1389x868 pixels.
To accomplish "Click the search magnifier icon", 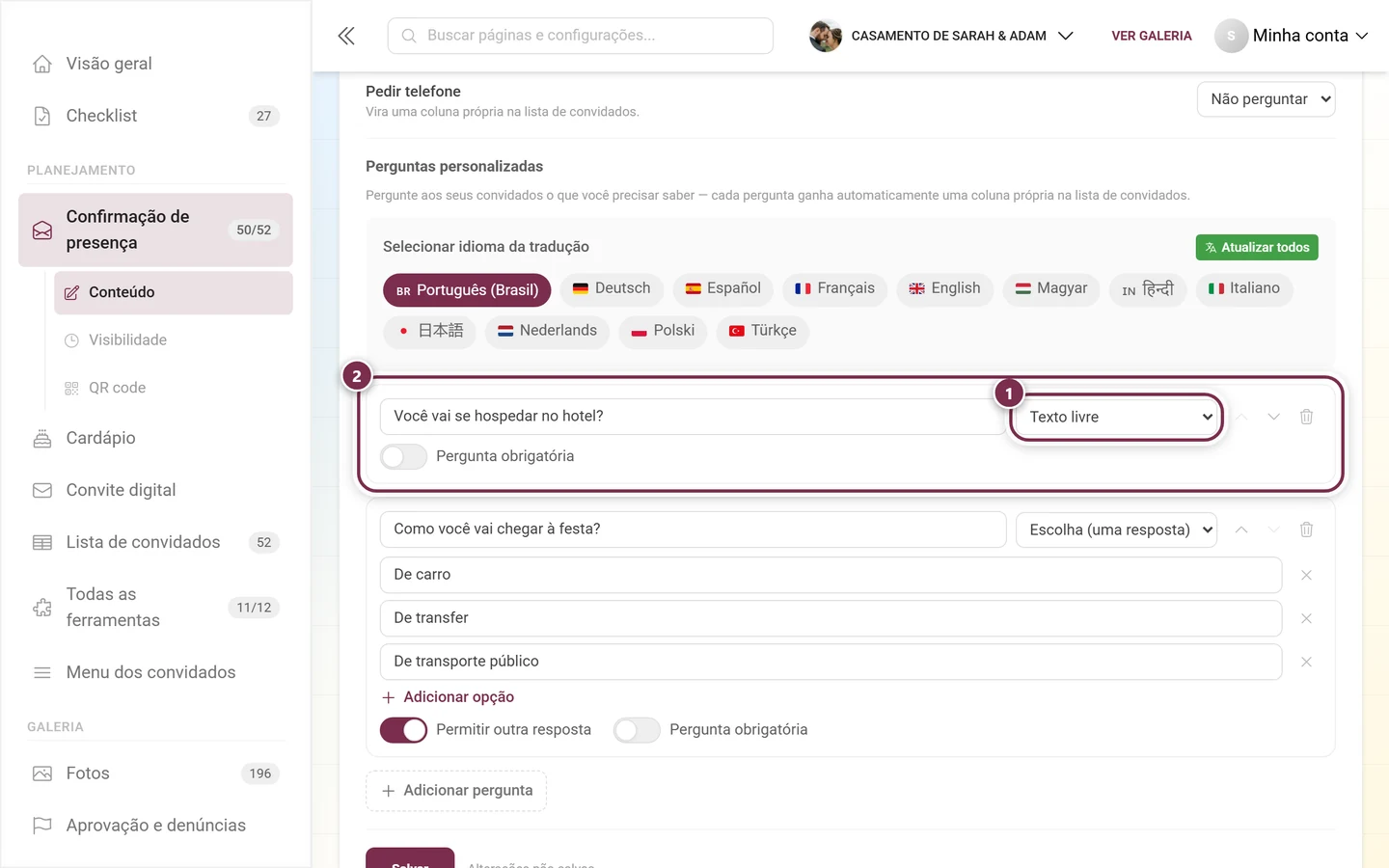I will (x=409, y=36).
